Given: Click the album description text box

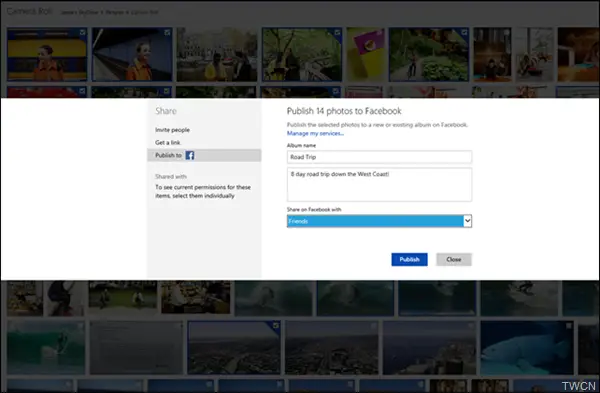Looking at the screenshot, I should [379, 184].
